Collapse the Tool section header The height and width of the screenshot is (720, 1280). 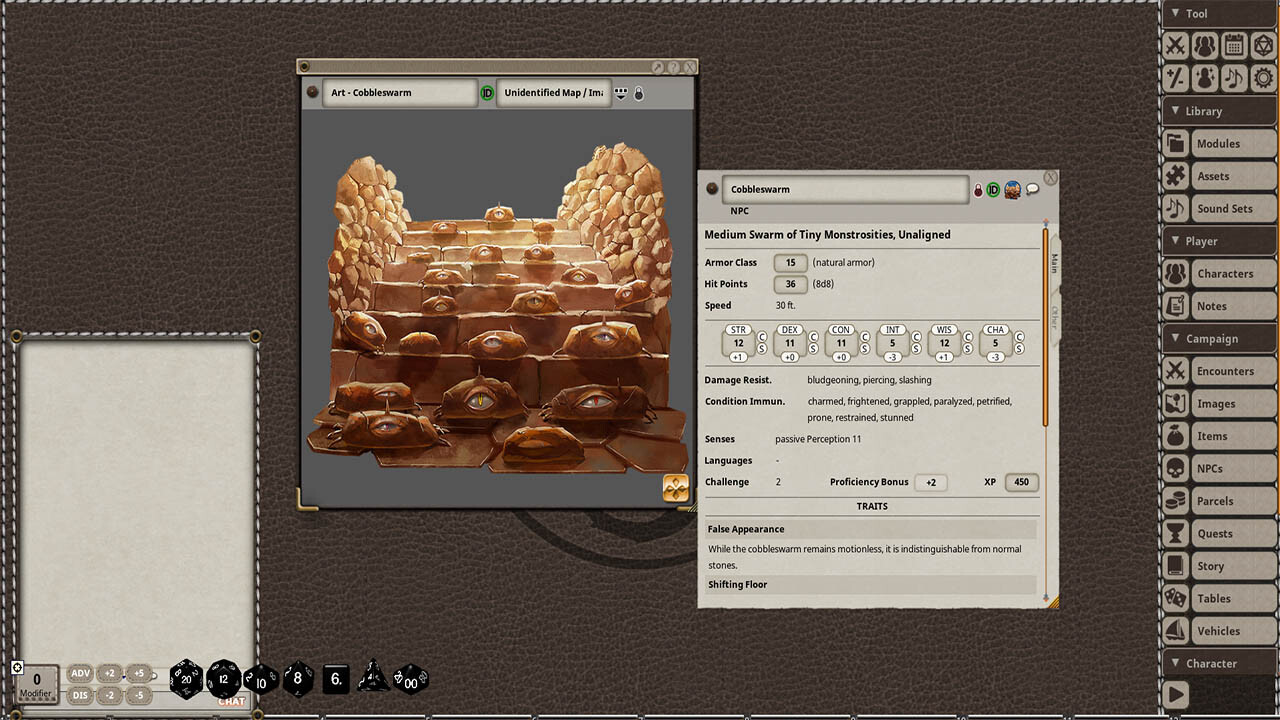pyautogui.click(x=1217, y=13)
